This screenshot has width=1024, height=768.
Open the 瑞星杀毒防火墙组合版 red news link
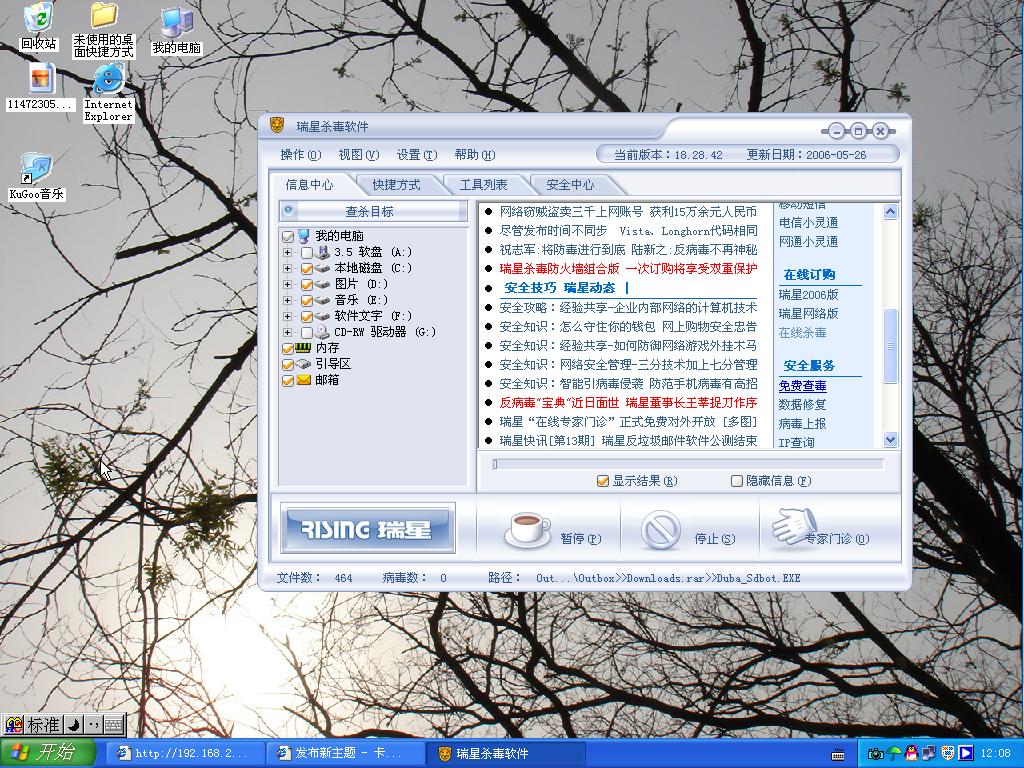pyautogui.click(x=628, y=268)
